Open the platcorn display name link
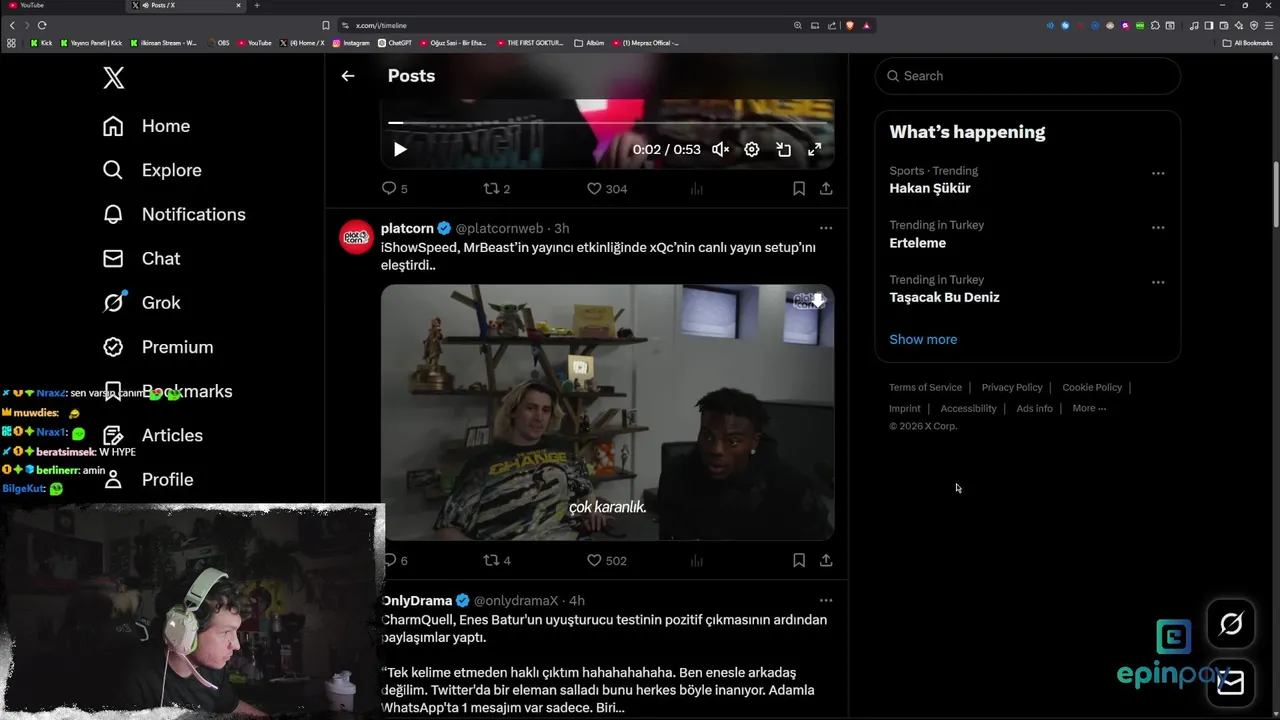Viewport: 1280px width, 720px height. click(x=407, y=228)
